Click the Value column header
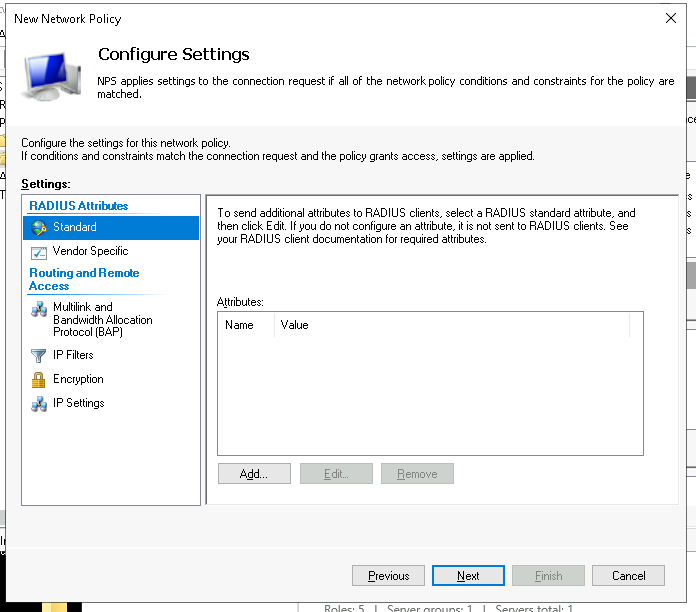 coord(295,325)
